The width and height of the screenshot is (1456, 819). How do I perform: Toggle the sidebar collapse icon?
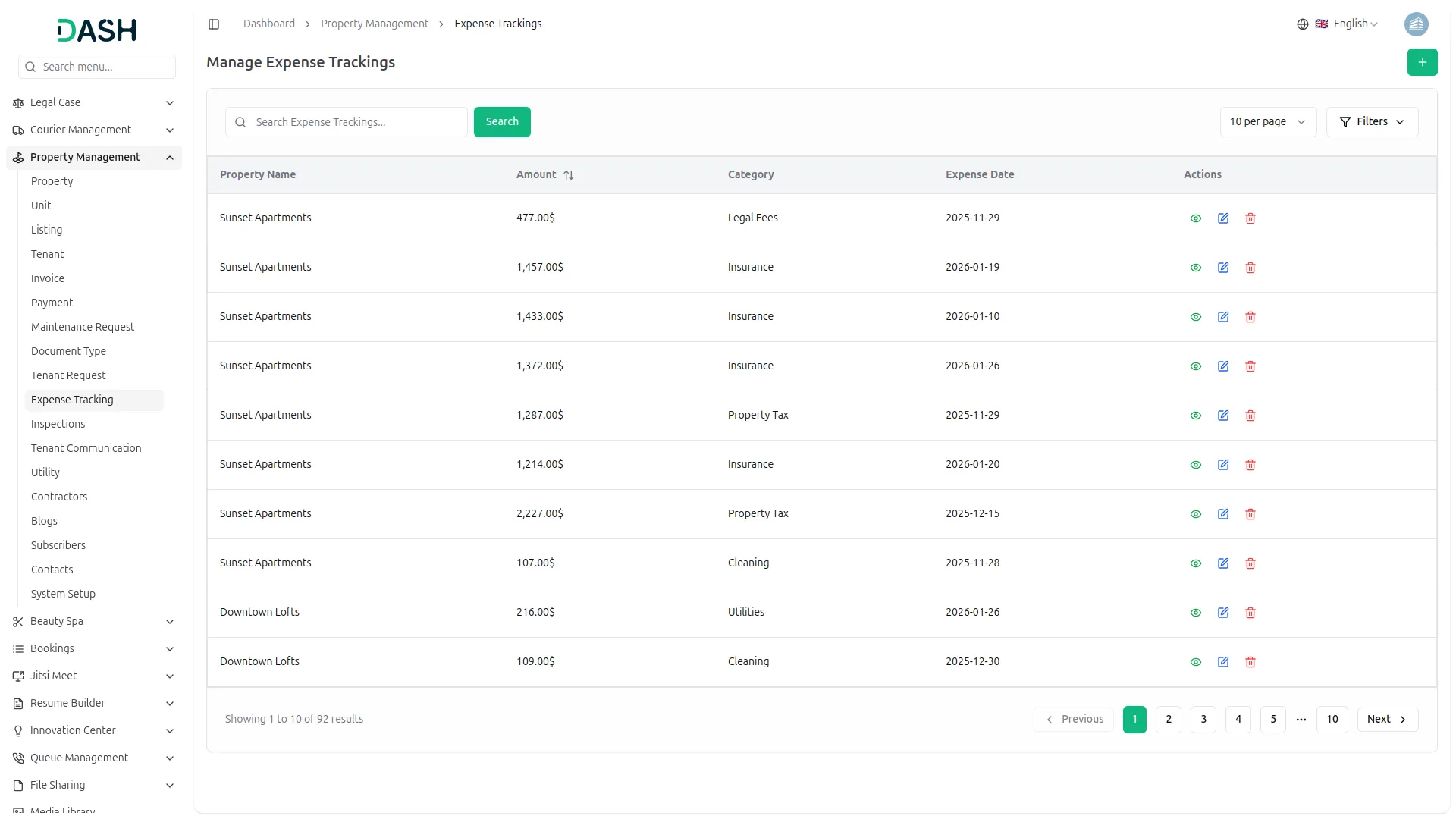click(214, 24)
